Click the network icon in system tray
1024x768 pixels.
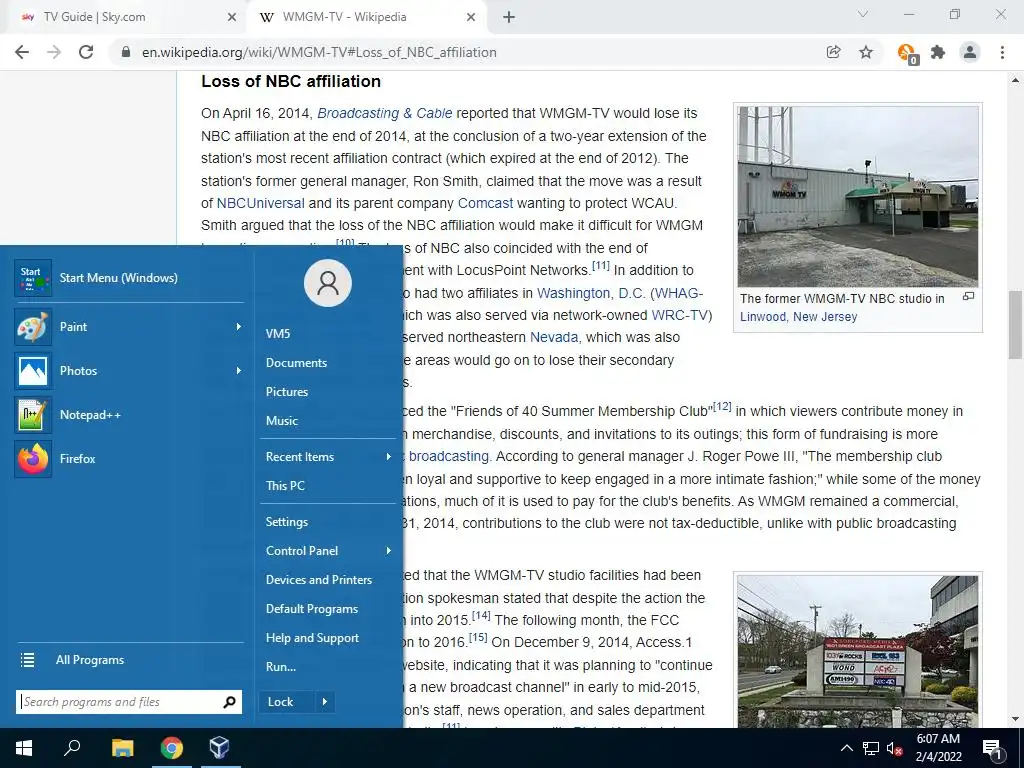click(871, 748)
